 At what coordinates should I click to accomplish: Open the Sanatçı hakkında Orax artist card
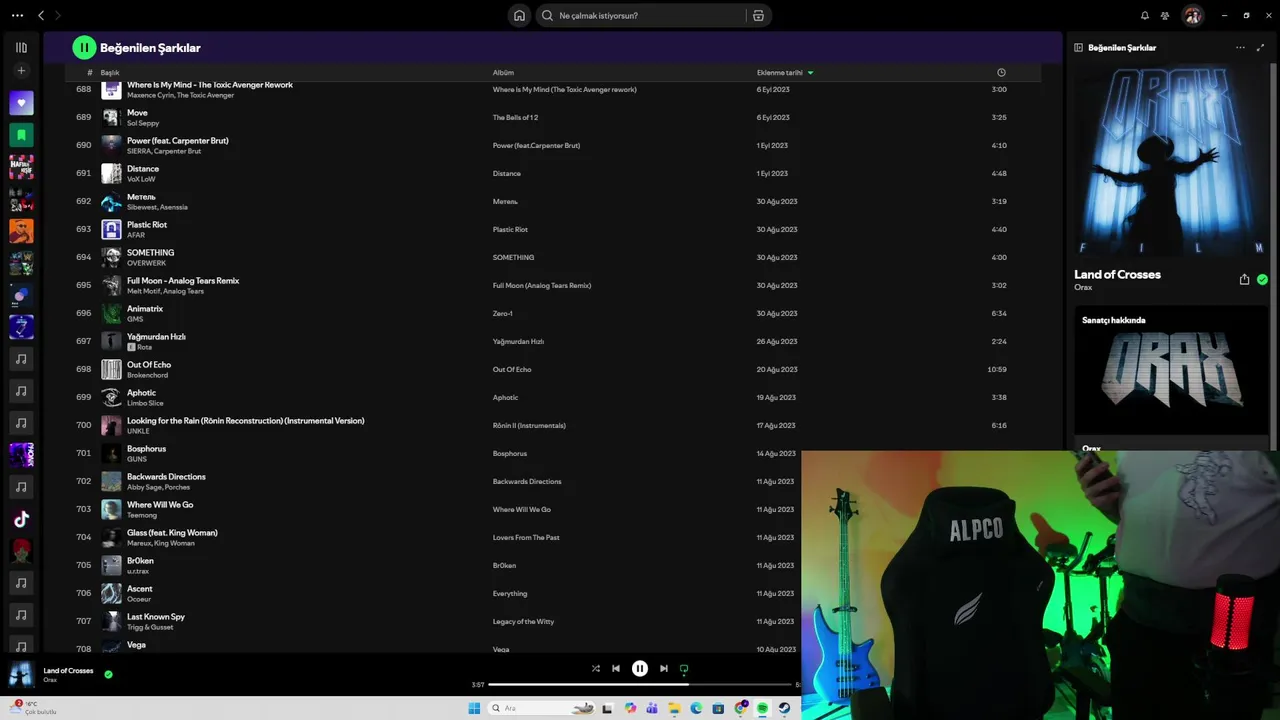click(1171, 377)
